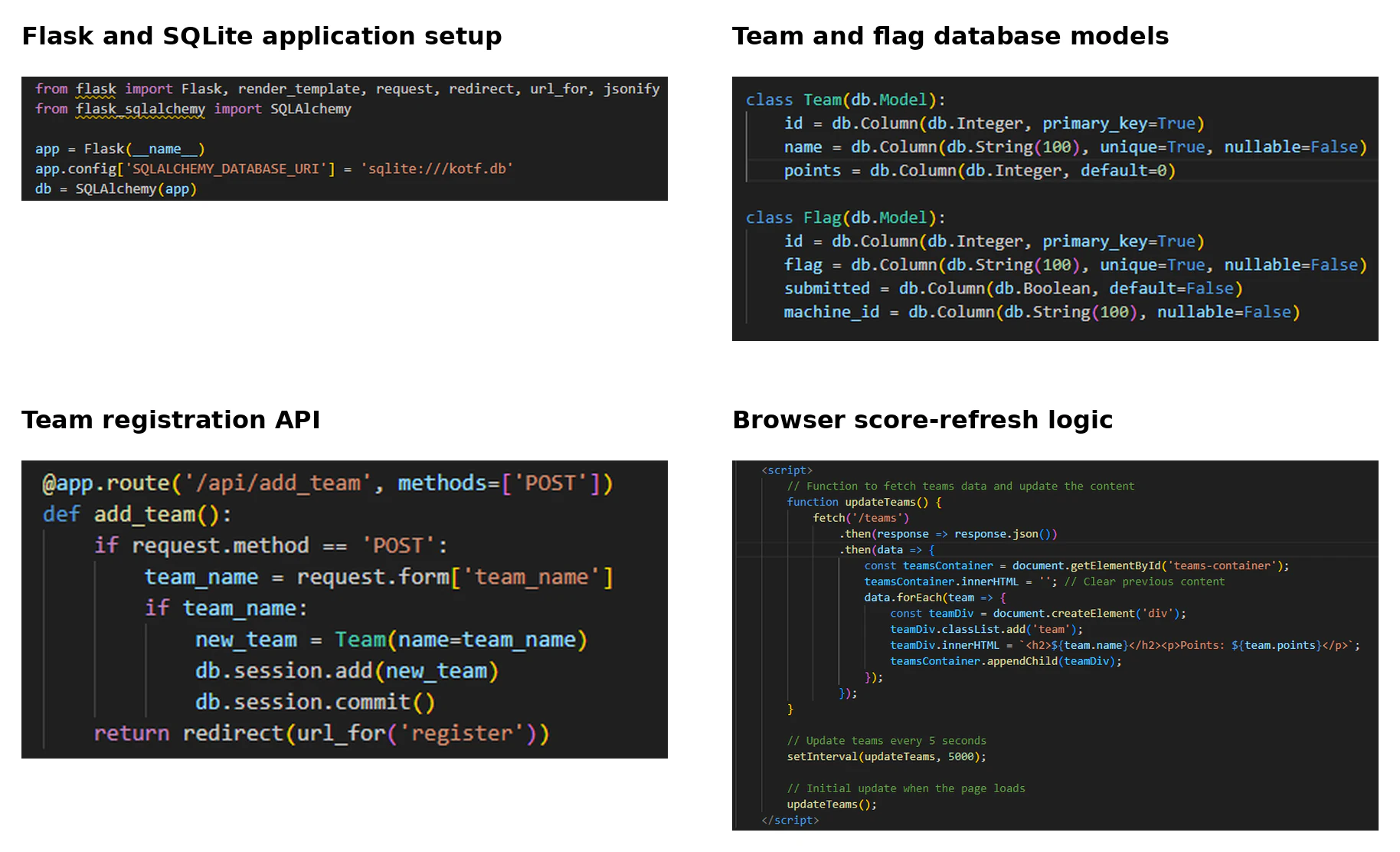Viewport: 1400px width, 852px height.
Task: Click the 'function updateTeams() {' line
Action: 864,503
